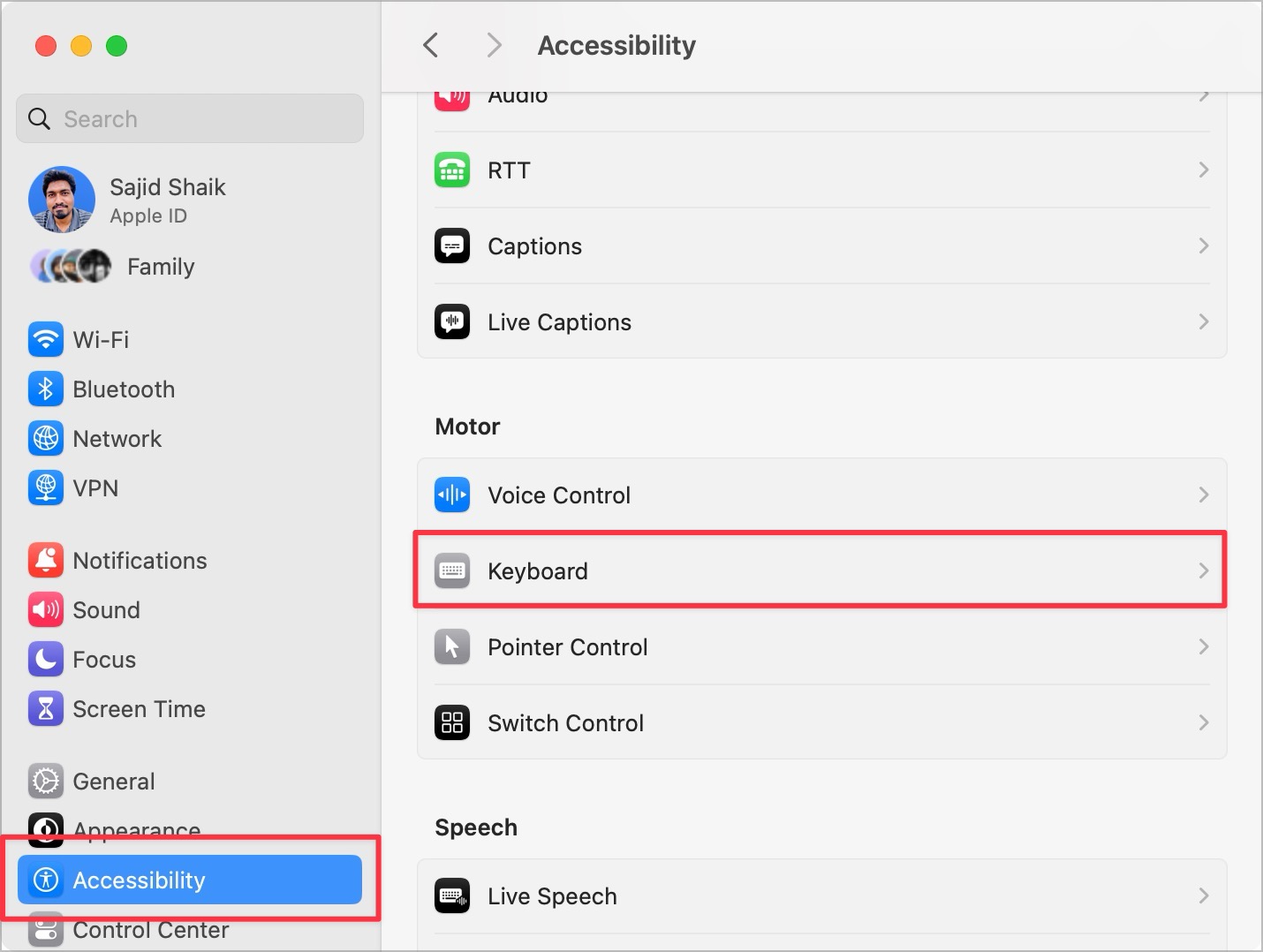
Task: Expand the Live Speech row chevron
Action: click(1203, 896)
